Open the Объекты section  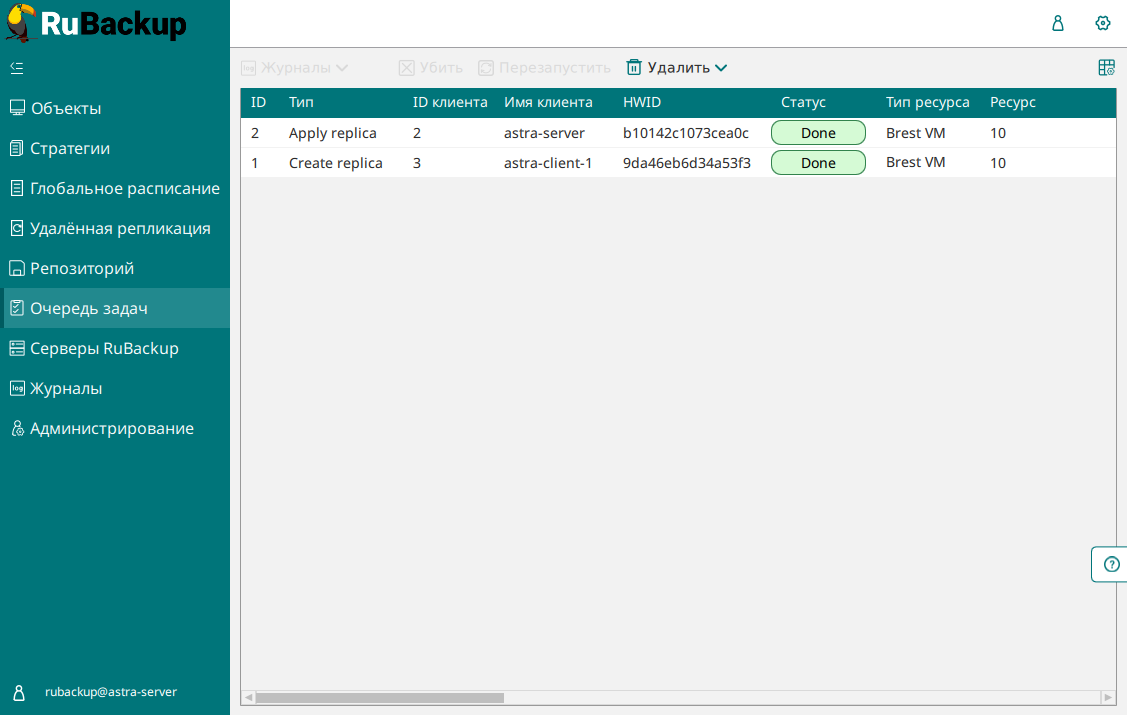coord(65,108)
